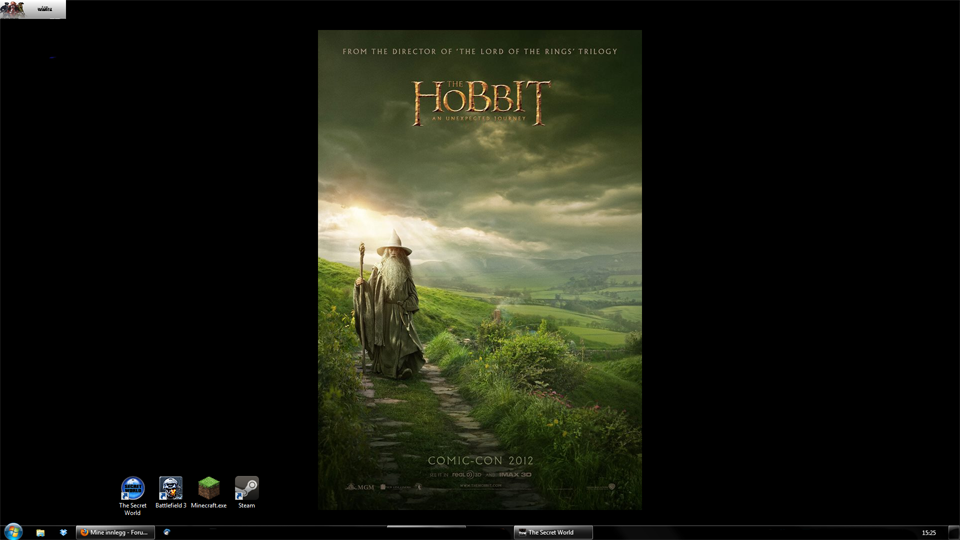
Task: Click the 15:25 taskbar clock
Action: coord(929,533)
